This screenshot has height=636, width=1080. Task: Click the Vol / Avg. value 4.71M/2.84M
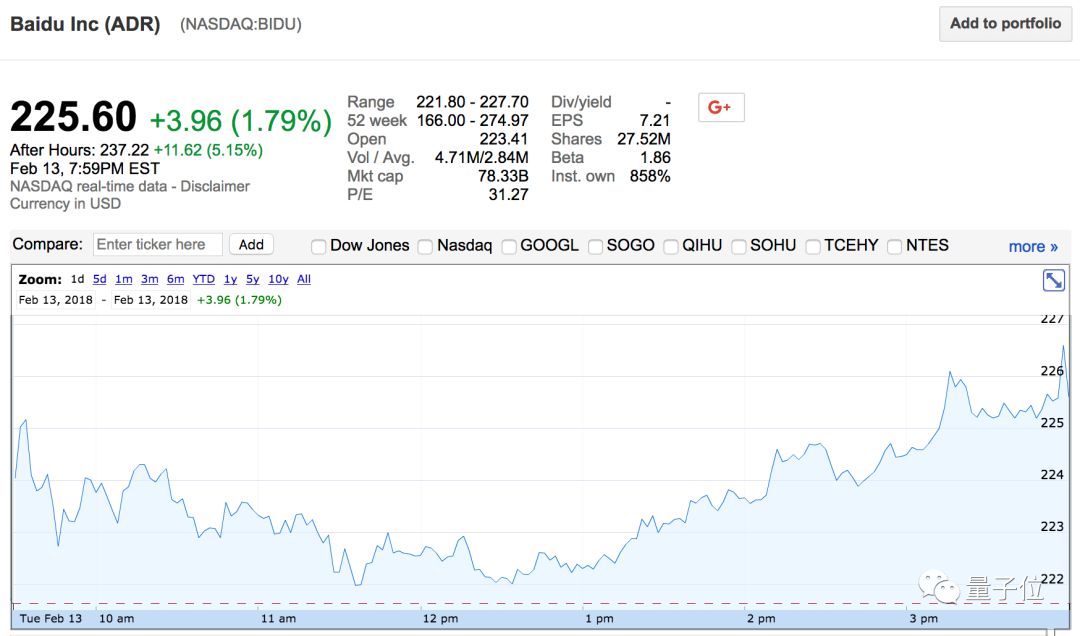[x=481, y=158]
